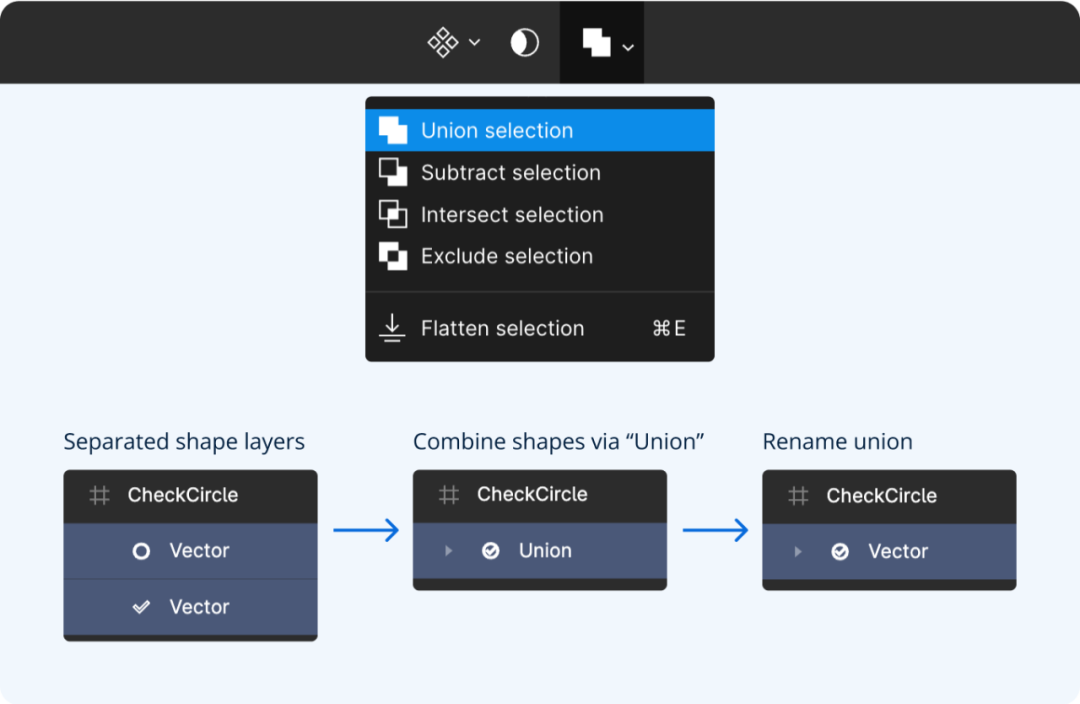Toggle the mask half-circle icon
This screenshot has width=1080, height=704.
524,43
